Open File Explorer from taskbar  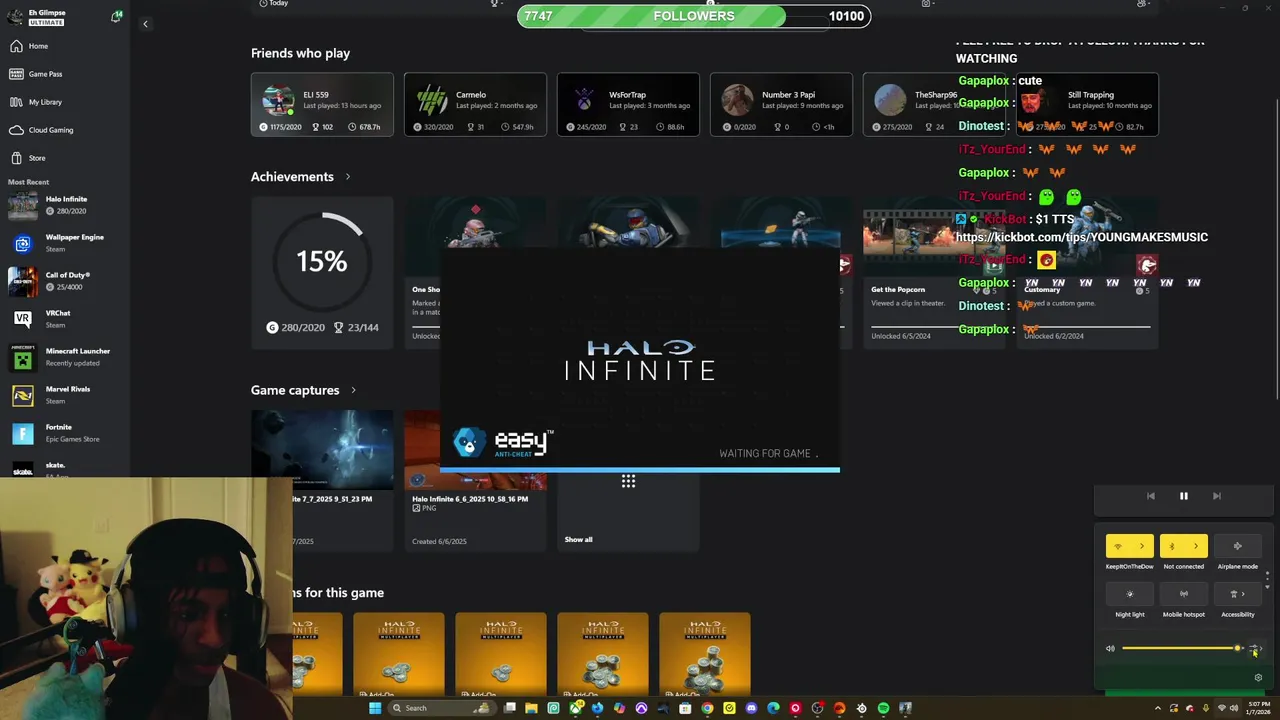(531, 708)
